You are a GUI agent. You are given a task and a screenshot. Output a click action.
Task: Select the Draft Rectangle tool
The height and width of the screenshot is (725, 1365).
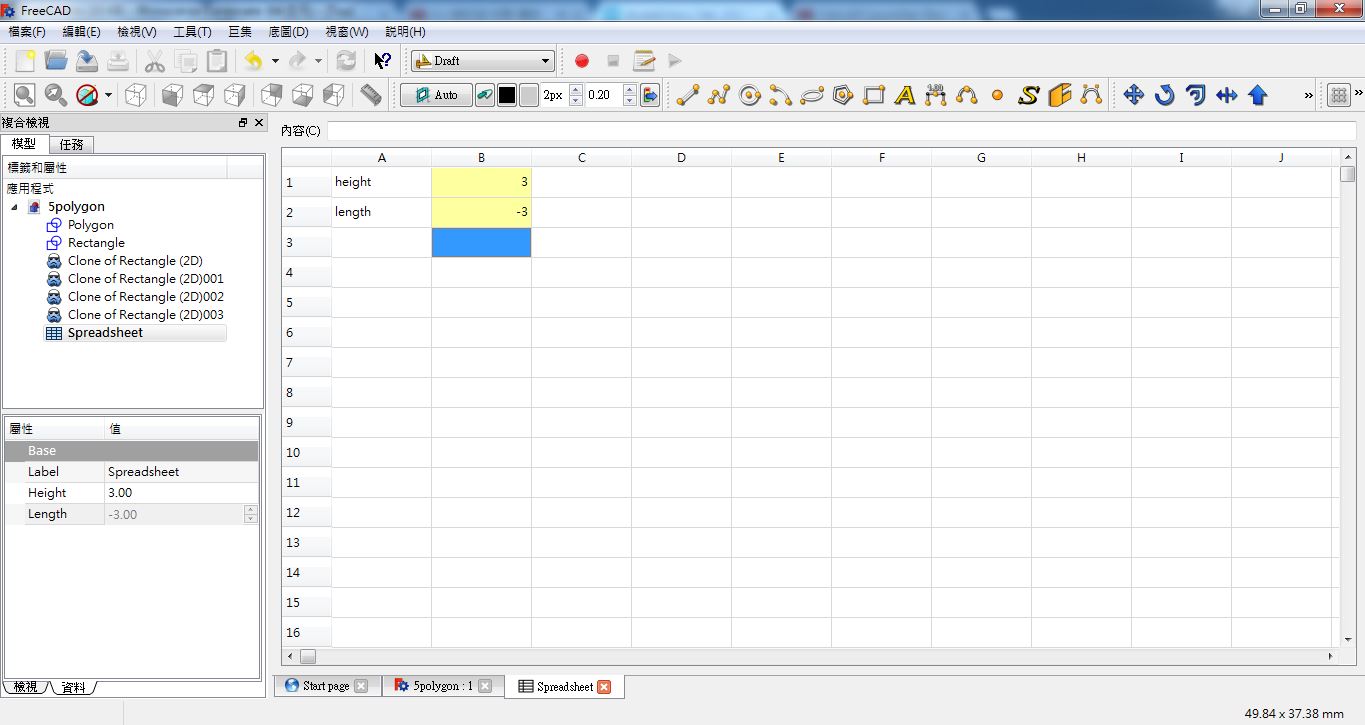(873, 94)
